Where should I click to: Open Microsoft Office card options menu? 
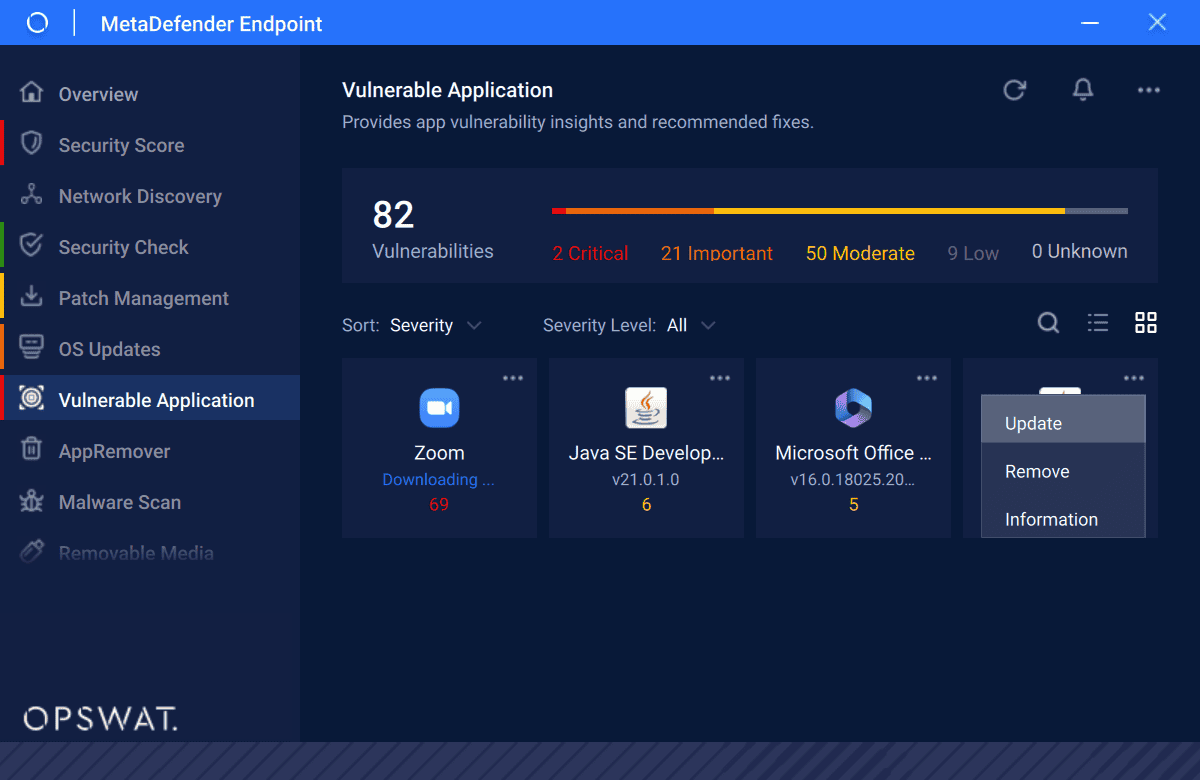coord(927,378)
